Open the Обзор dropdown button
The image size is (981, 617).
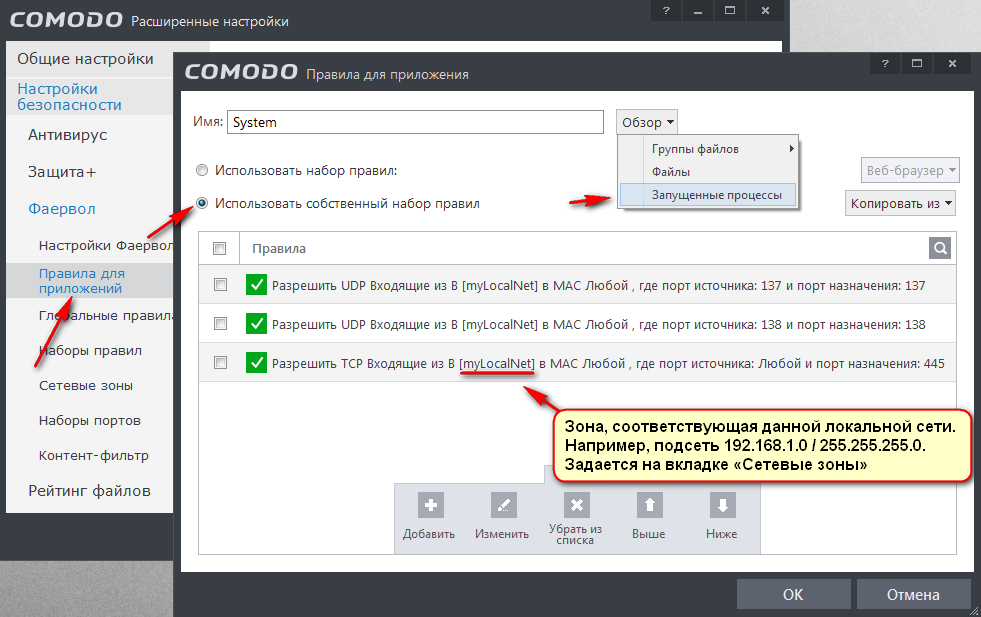(647, 122)
